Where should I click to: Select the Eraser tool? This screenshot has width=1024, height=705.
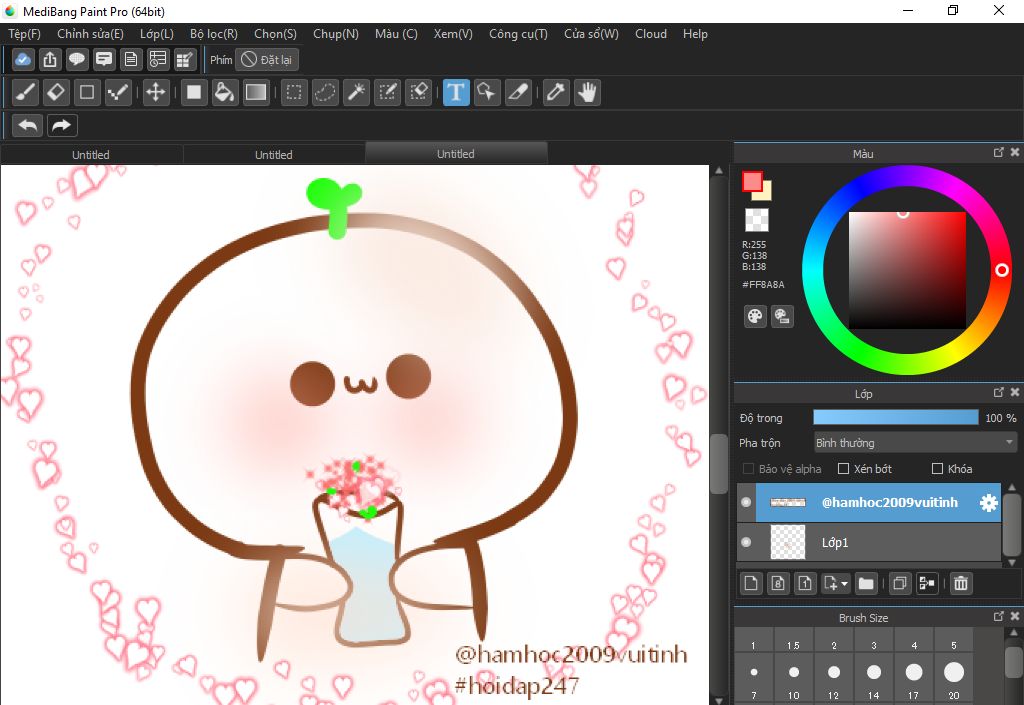coord(56,92)
